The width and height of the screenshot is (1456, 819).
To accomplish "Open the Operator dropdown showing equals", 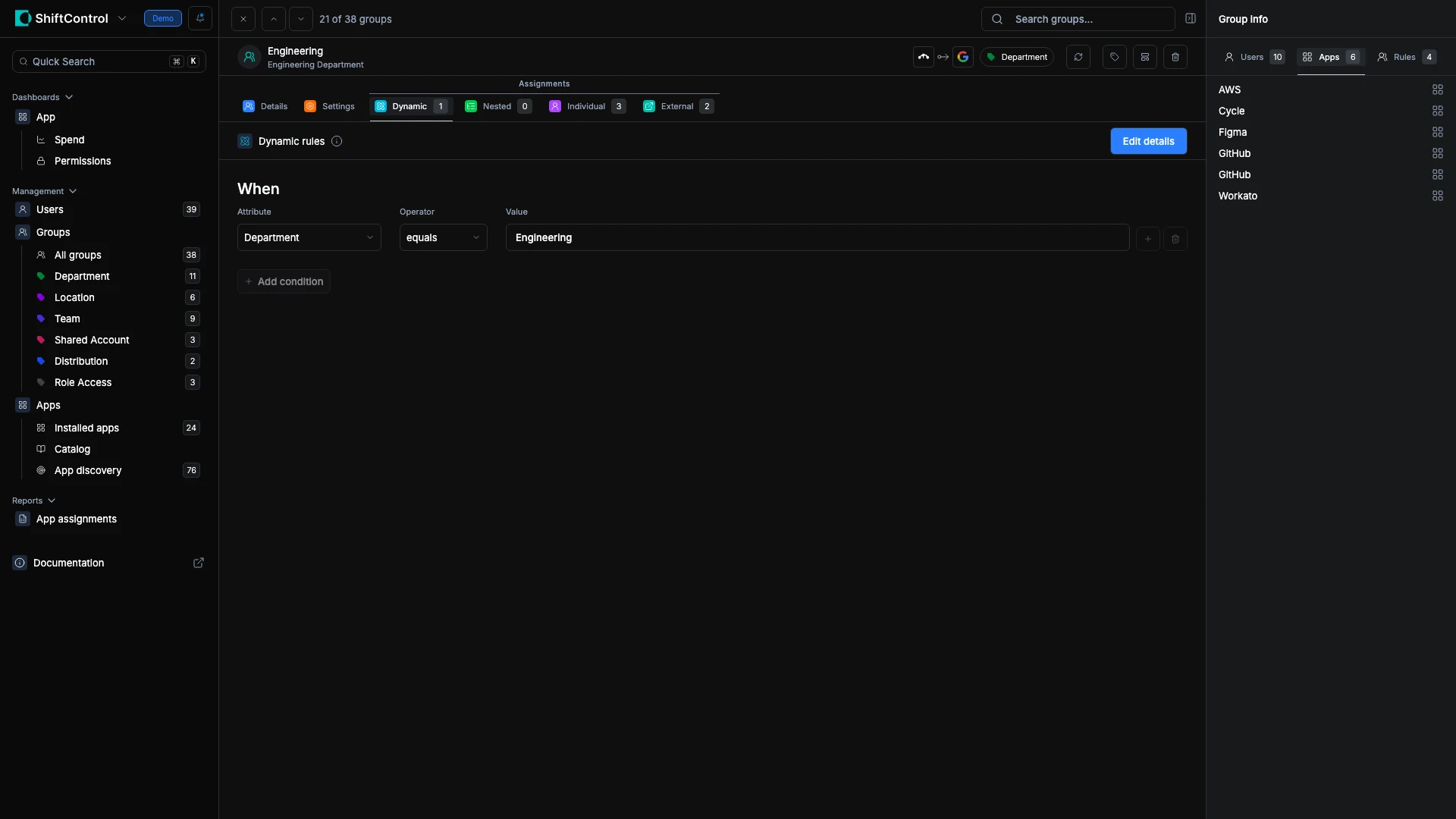I will tap(443, 237).
